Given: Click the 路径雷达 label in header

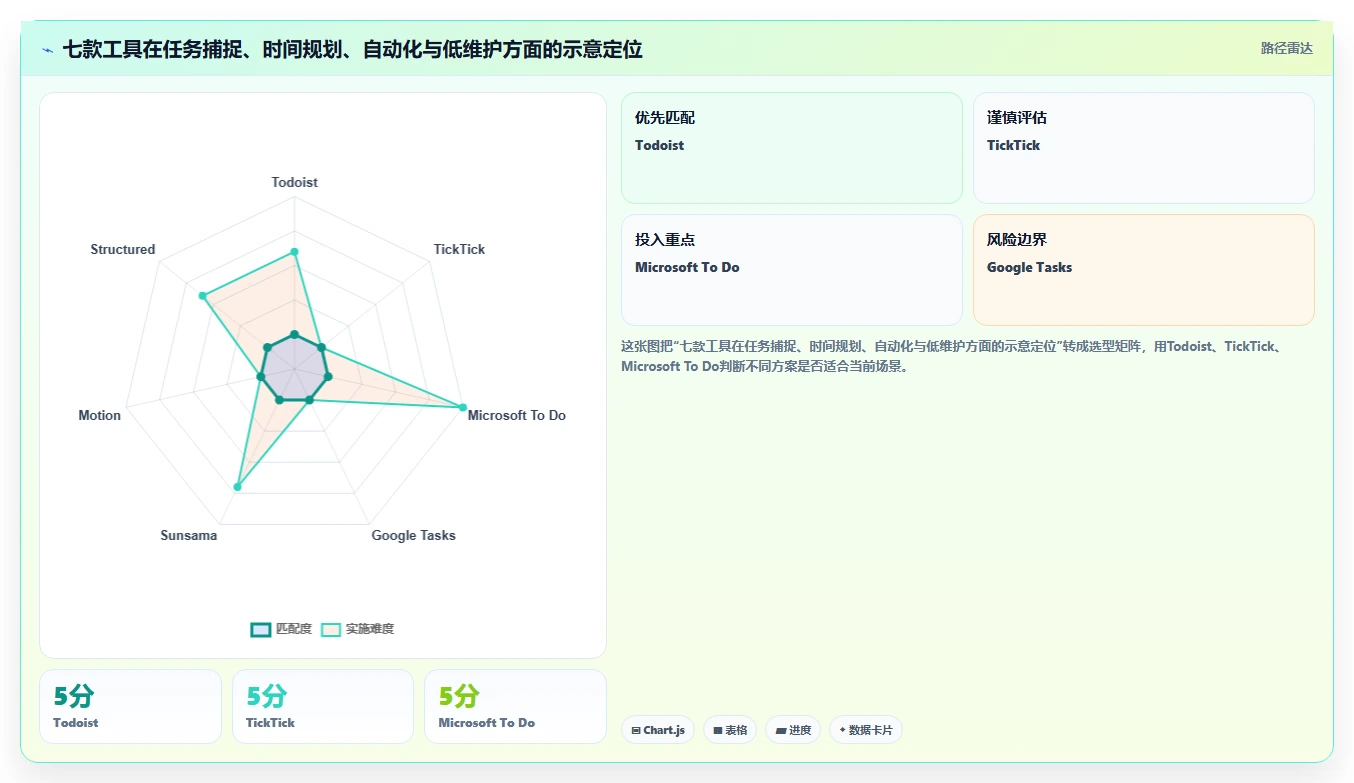Looking at the screenshot, I should pos(1286,48).
